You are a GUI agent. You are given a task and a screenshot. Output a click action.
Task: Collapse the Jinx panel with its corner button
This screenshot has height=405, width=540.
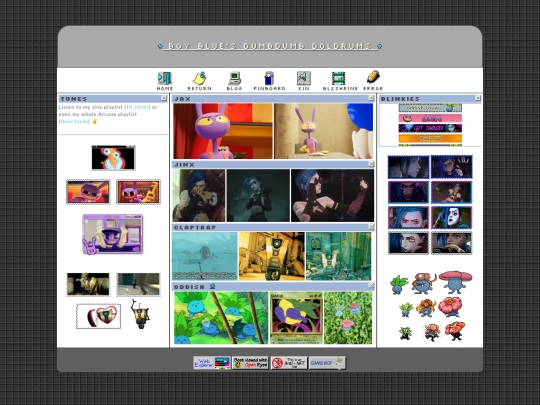pos(371,164)
